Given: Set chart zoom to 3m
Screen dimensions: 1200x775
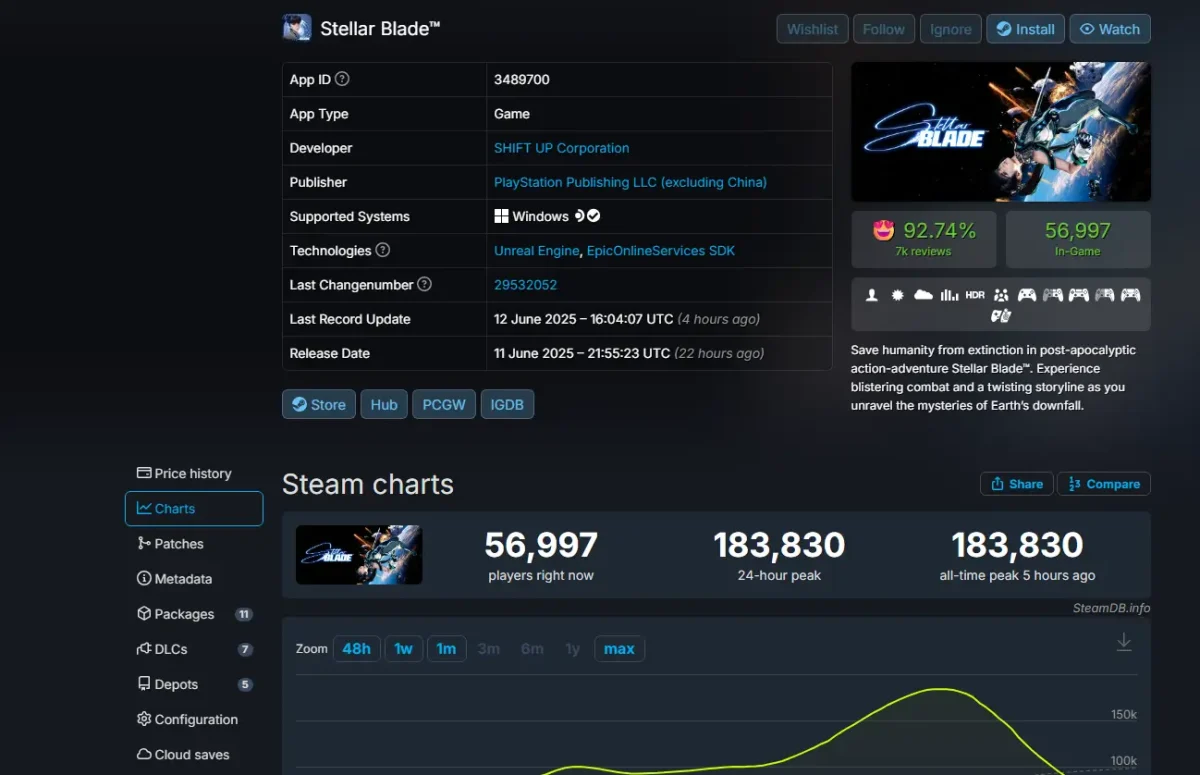Looking at the screenshot, I should (489, 649).
